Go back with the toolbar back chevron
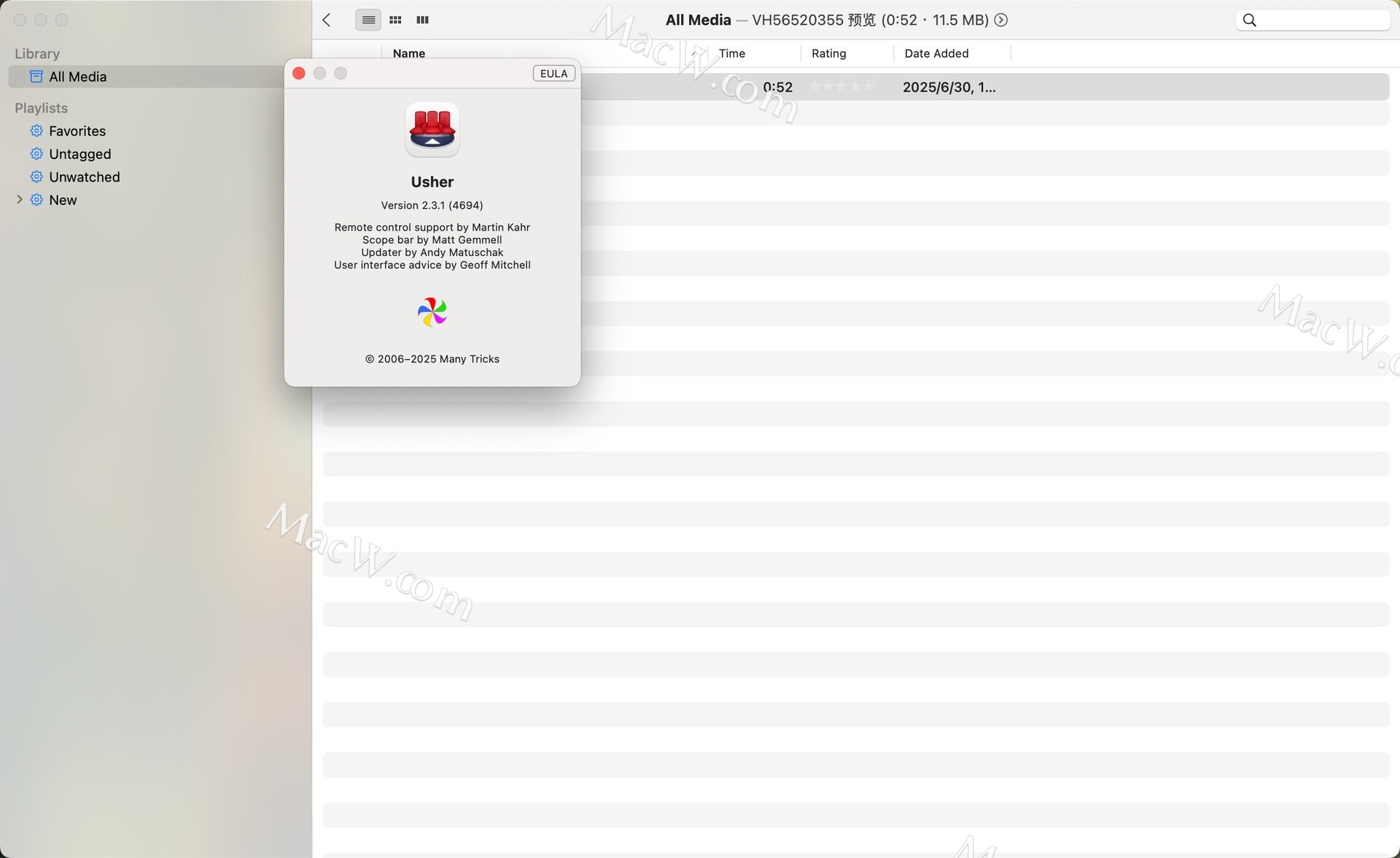 327,20
